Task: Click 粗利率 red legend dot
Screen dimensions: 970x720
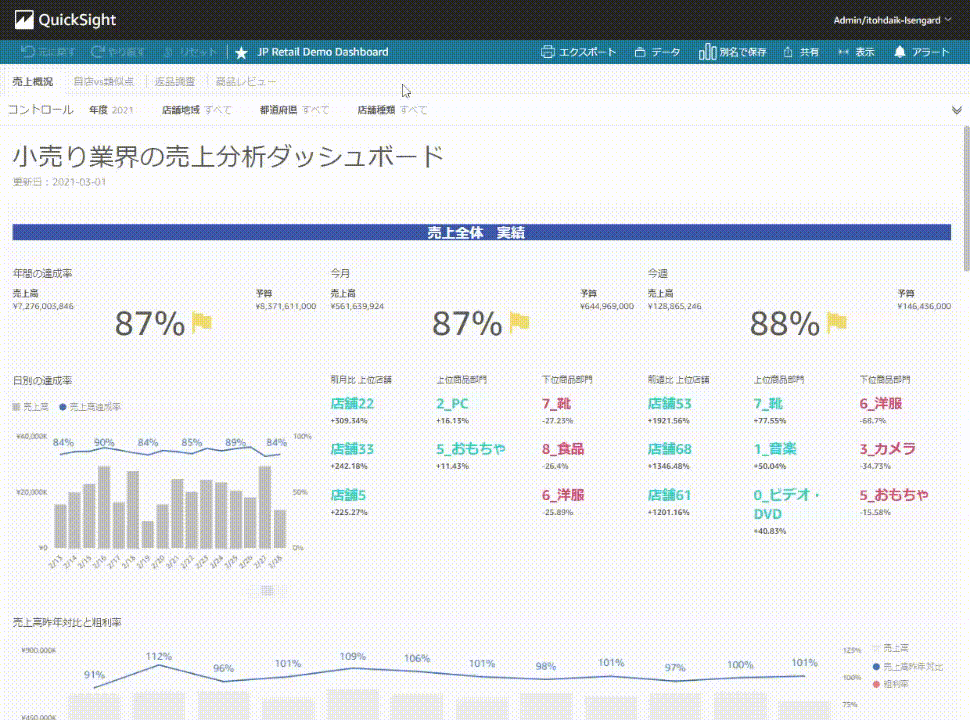Action: tap(876, 684)
